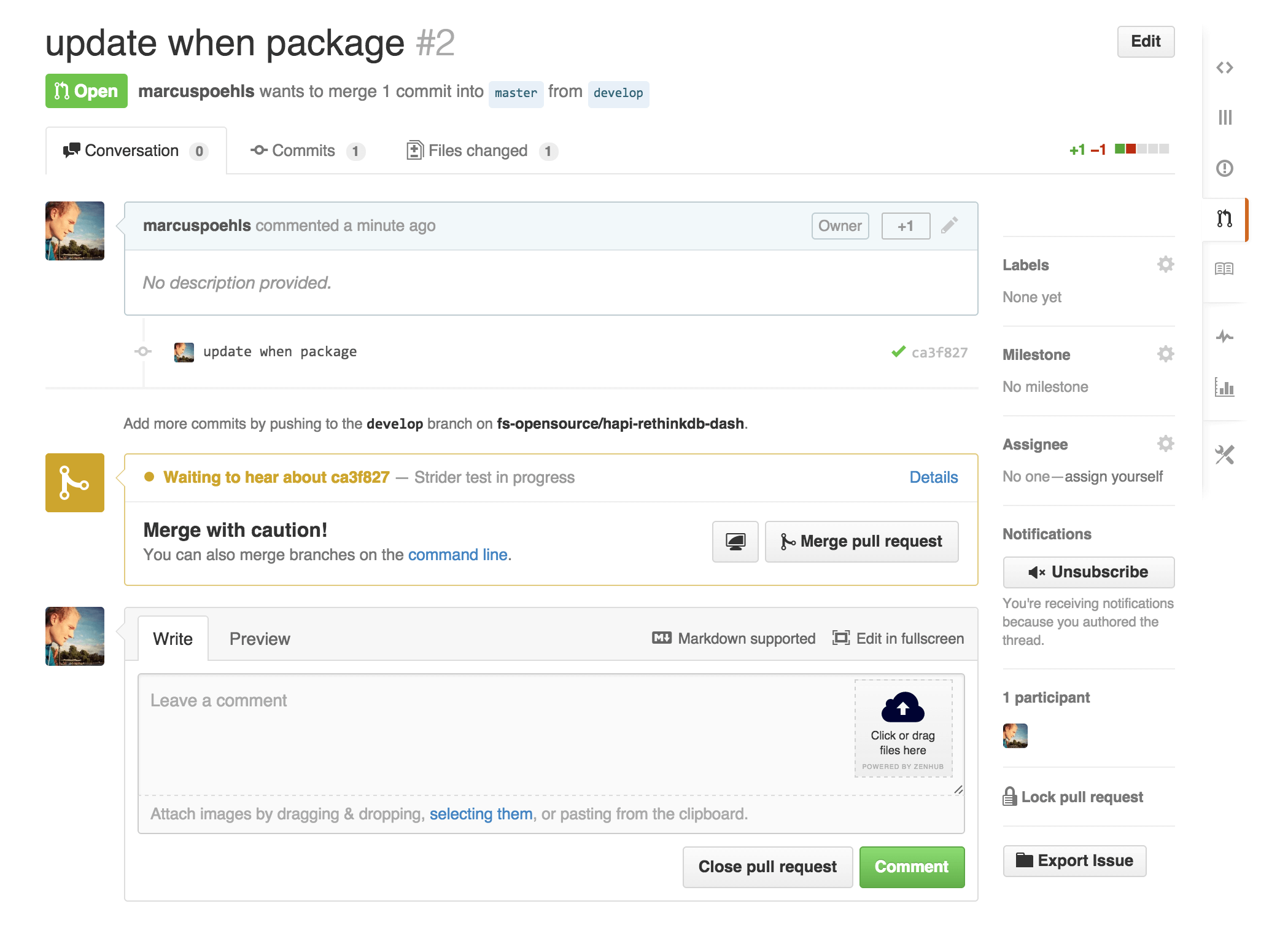Click the +1 reaction button
The height and width of the screenshot is (925, 1288).
tap(906, 226)
